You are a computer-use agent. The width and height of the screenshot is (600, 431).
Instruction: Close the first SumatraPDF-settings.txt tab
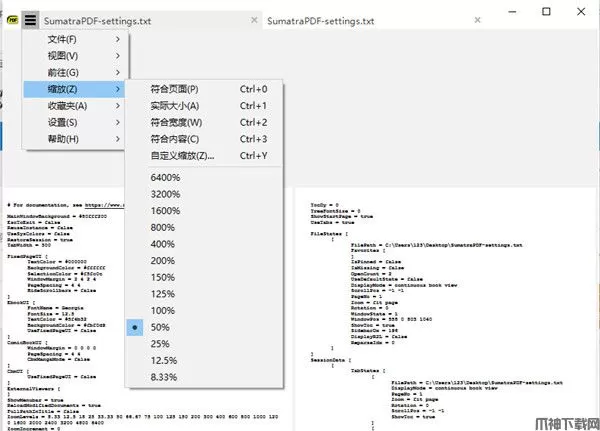[x=254, y=20]
